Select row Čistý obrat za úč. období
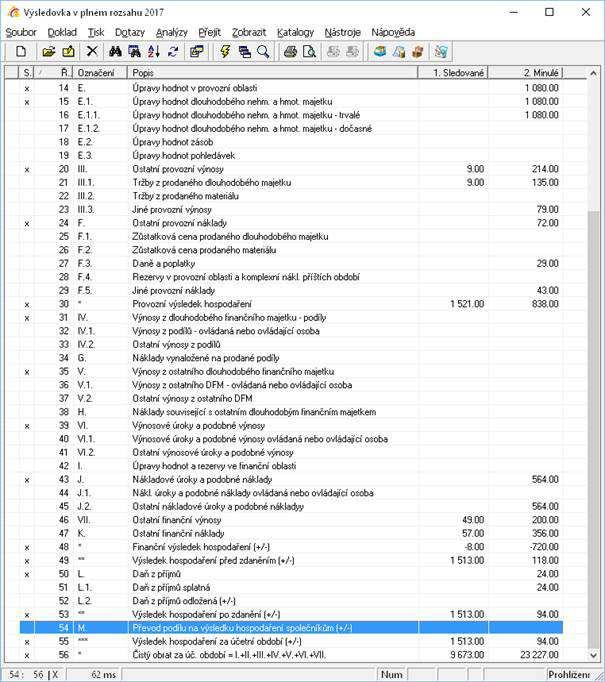Viewport: 605px width, 682px height. [x=291, y=655]
